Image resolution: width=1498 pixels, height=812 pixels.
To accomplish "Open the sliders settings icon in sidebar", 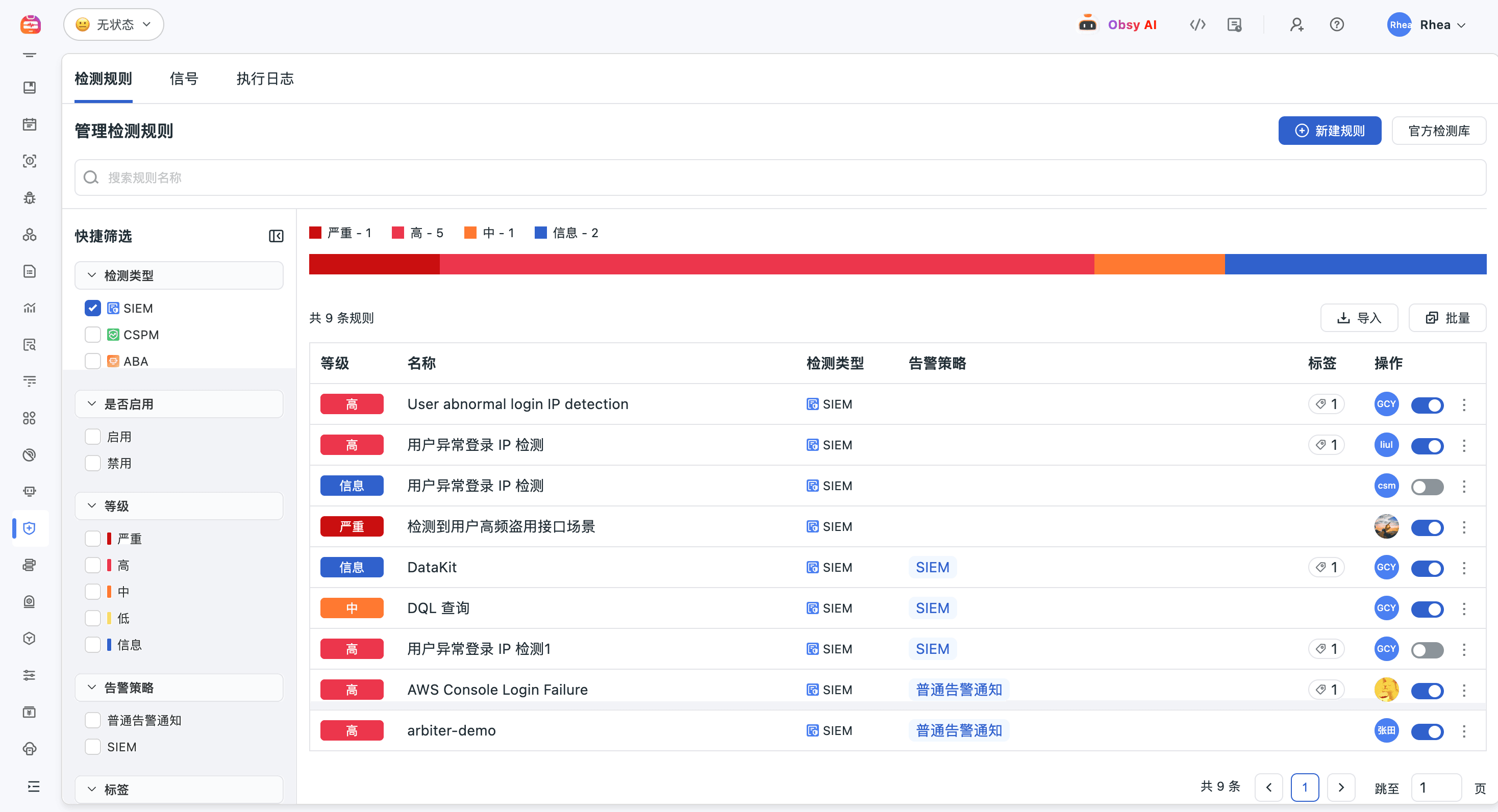I will point(30,675).
